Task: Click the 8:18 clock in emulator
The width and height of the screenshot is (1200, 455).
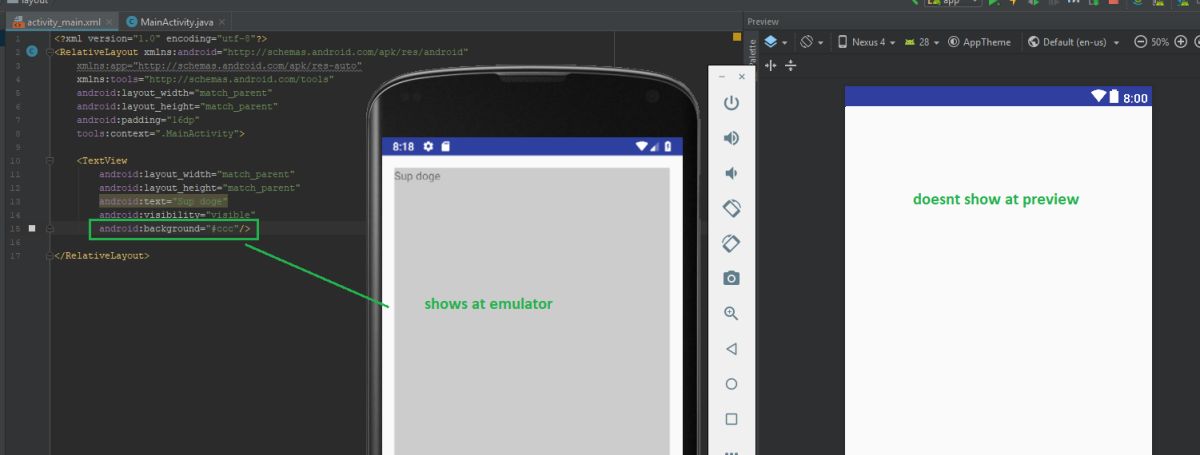Action: 403,146
